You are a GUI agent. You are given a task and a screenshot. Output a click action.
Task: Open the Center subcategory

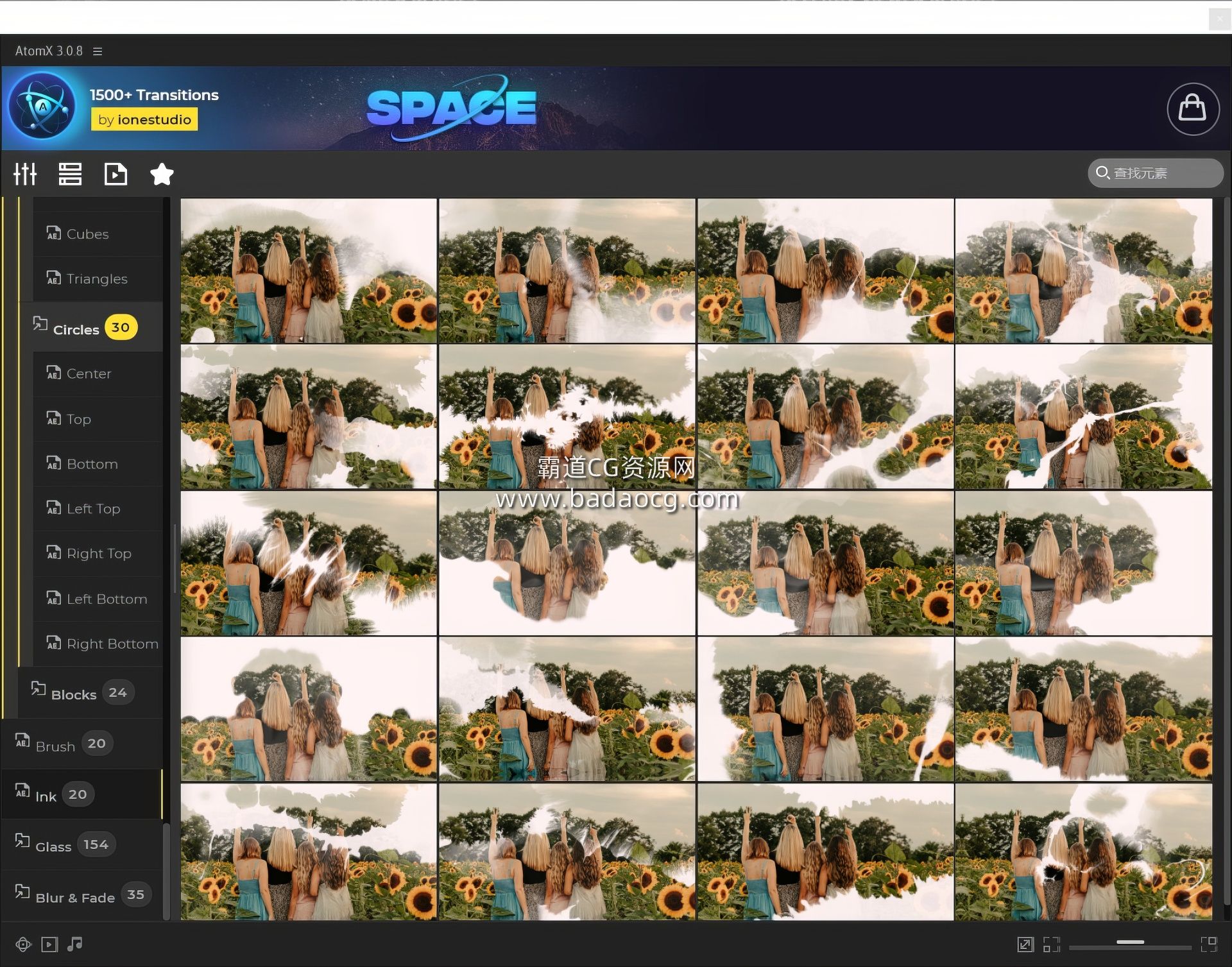click(x=98, y=374)
